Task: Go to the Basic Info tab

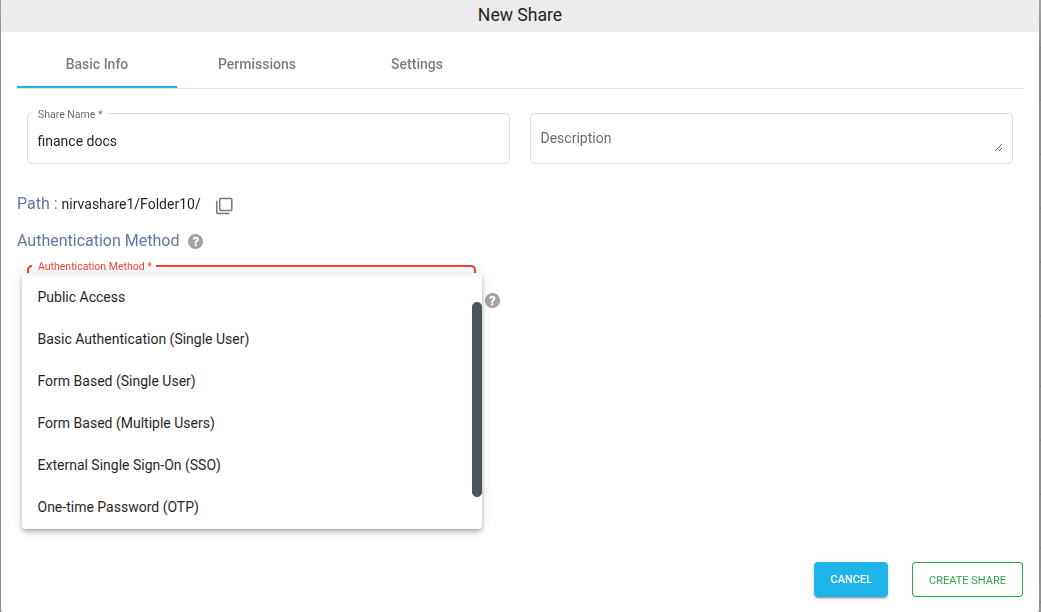Action: click(96, 64)
